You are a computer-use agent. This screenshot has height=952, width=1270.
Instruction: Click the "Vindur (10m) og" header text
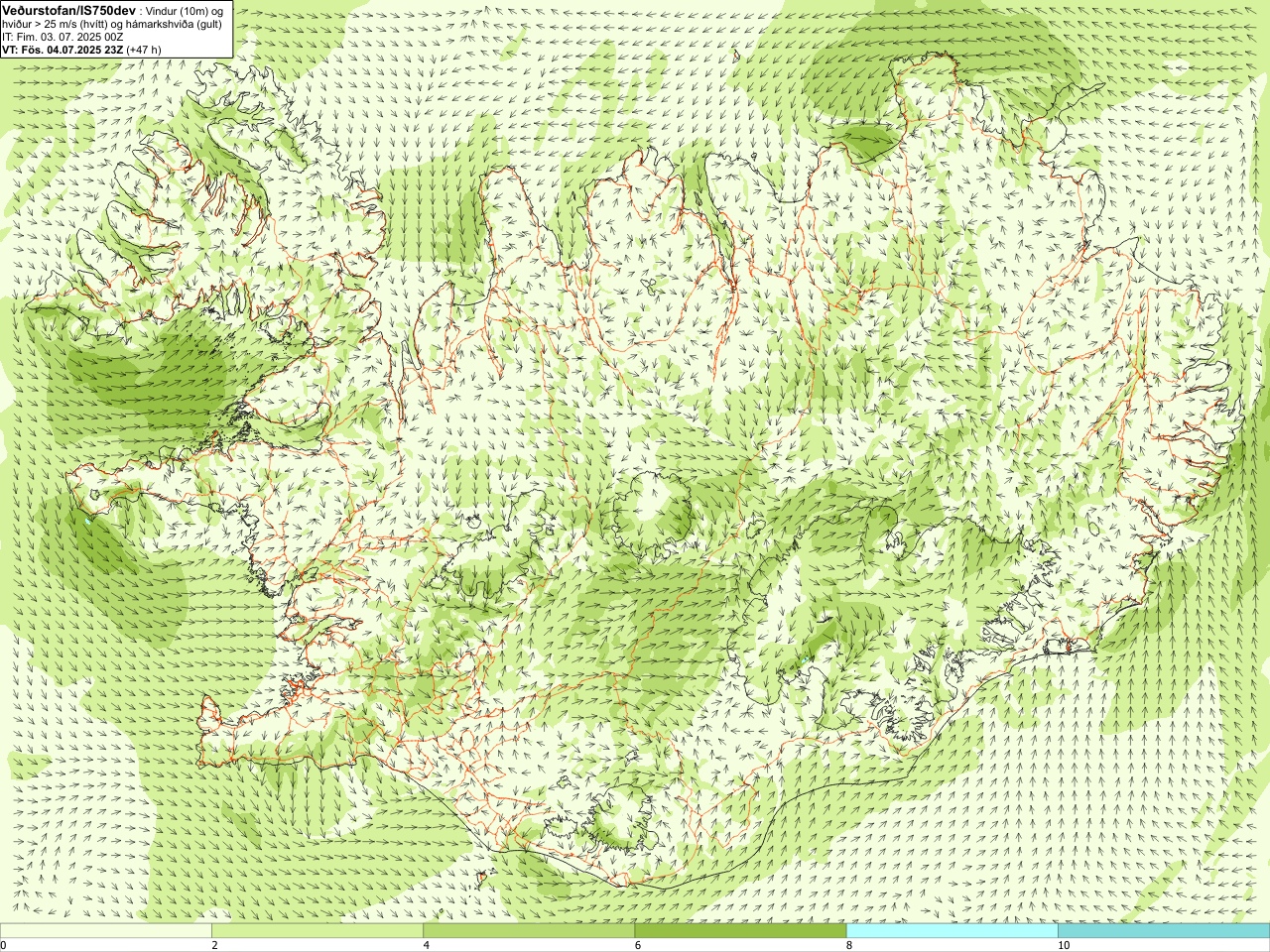(185, 10)
